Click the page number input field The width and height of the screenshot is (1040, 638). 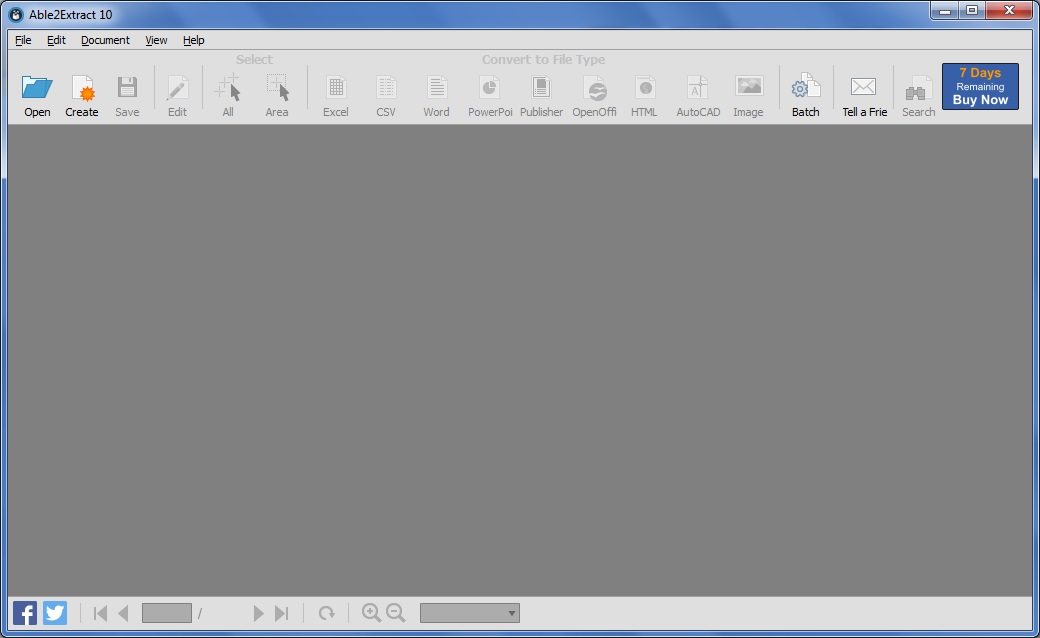pos(166,612)
